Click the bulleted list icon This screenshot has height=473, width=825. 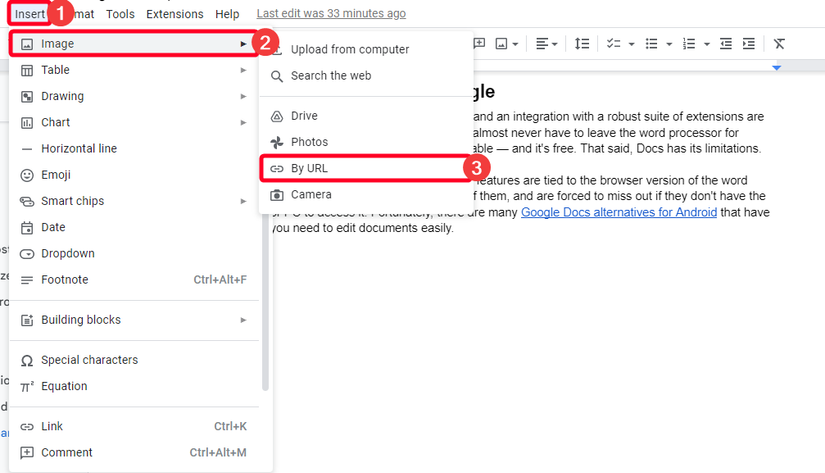[x=652, y=44]
